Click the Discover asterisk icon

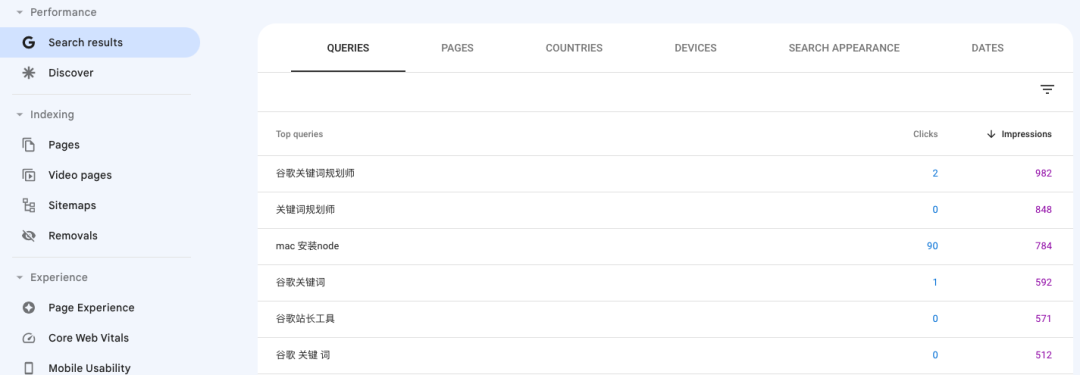(28, 73)
